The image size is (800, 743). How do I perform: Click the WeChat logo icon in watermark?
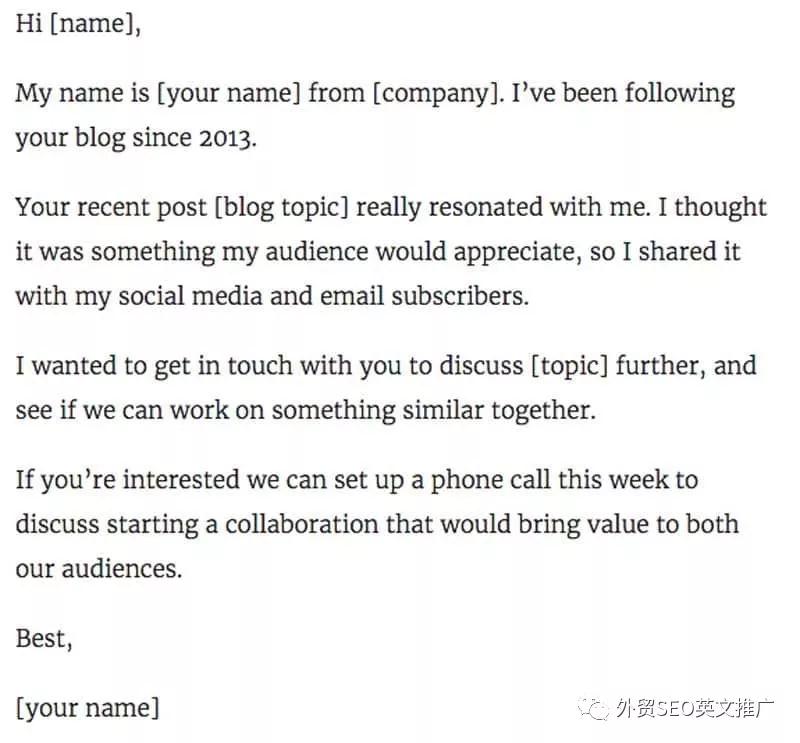pyautogui.click(x=593, y=709)
